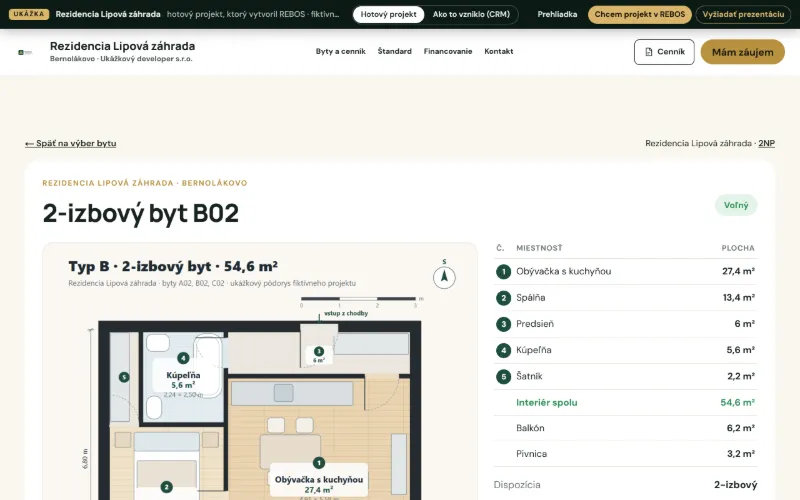Click Spálňa row label
Viewport: 800px width, 500px height.
pos(531,298)
